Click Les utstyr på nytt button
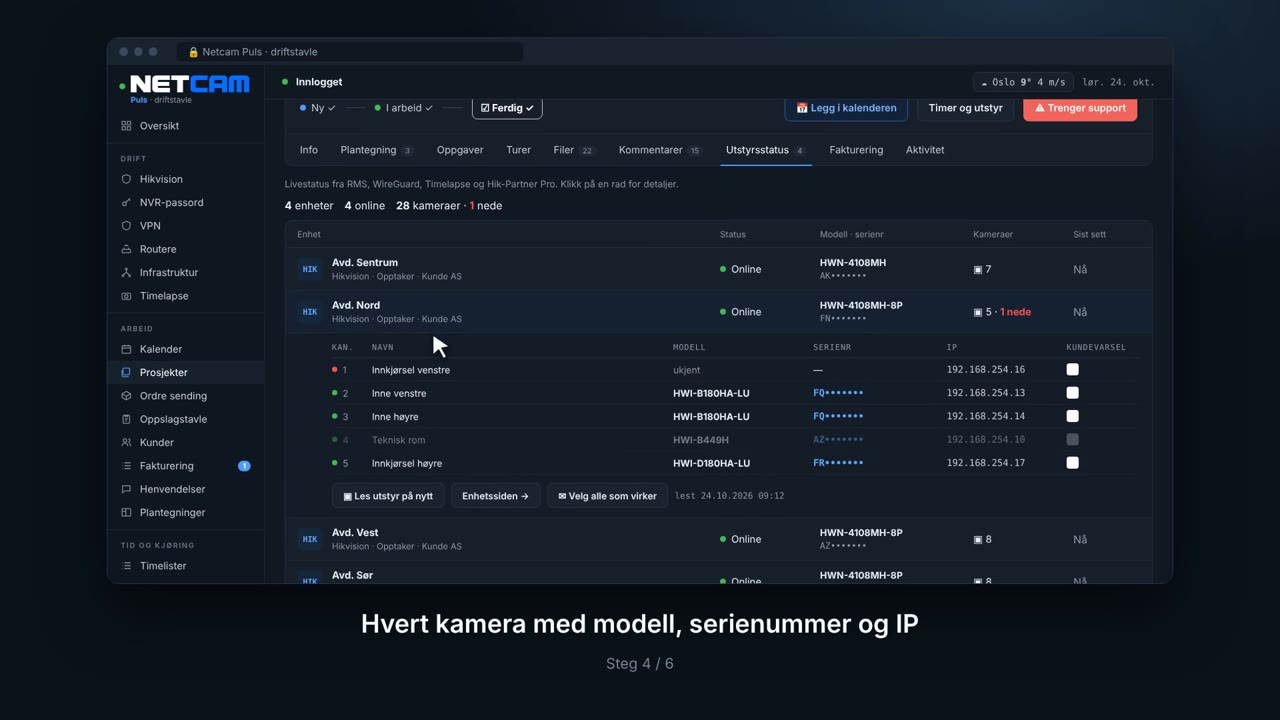 click(388, 496)
